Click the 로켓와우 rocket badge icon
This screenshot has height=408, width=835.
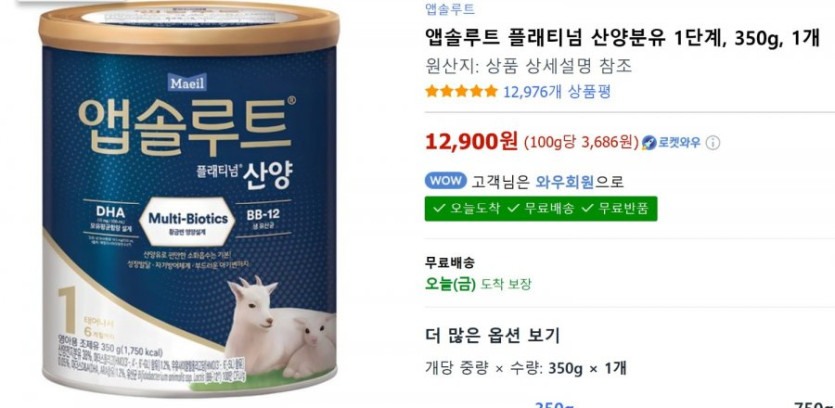(x=649, y=143)
